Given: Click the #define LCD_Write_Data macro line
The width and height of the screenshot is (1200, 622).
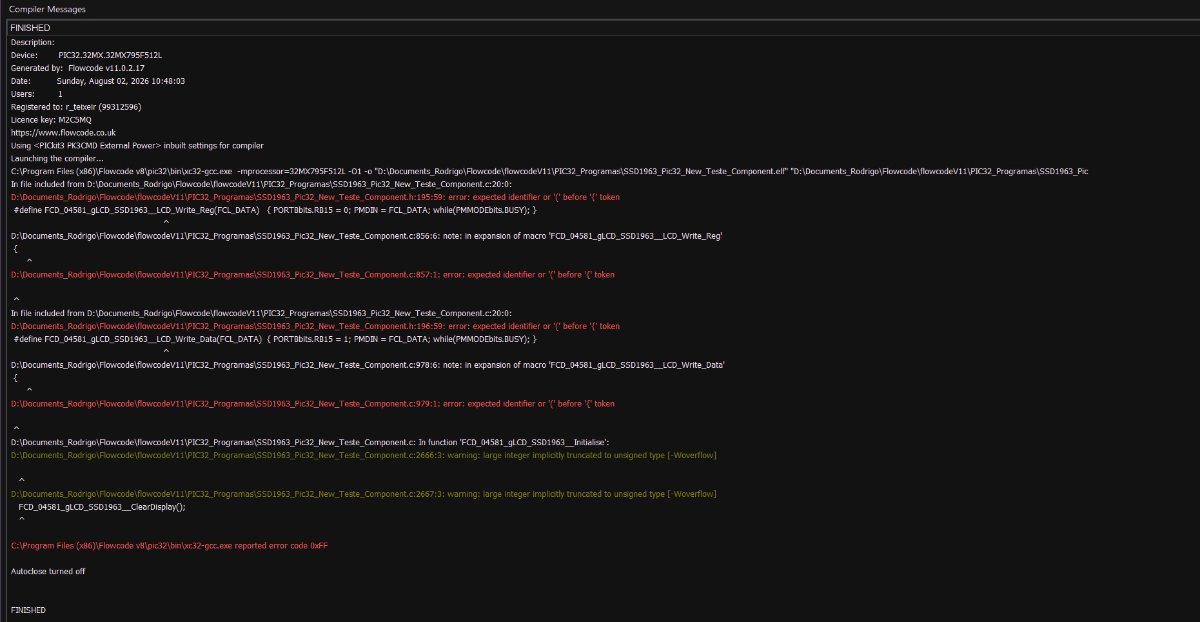Looking at the screenshot, I should point(275,339).
